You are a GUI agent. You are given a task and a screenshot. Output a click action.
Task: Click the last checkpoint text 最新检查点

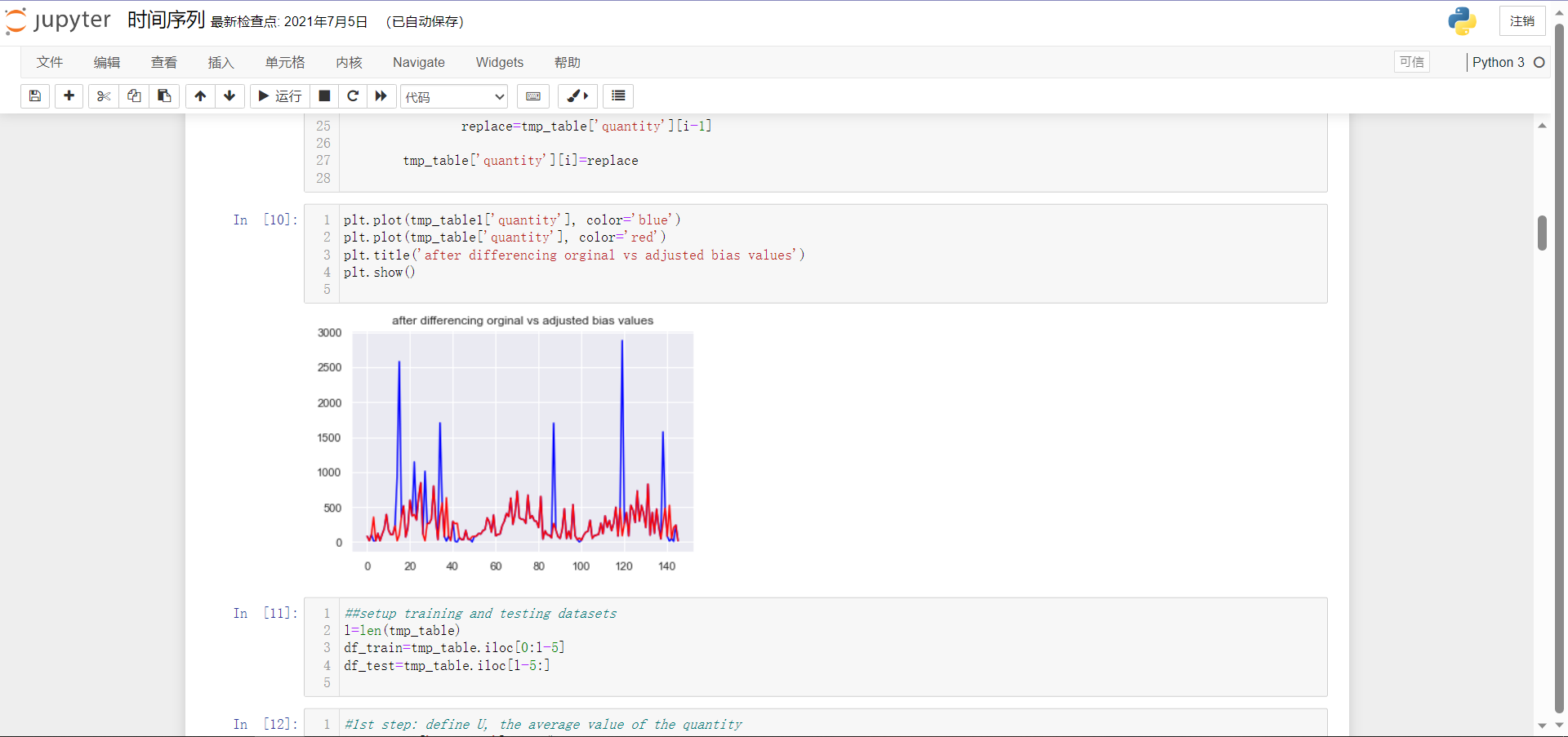click(289, 22)
